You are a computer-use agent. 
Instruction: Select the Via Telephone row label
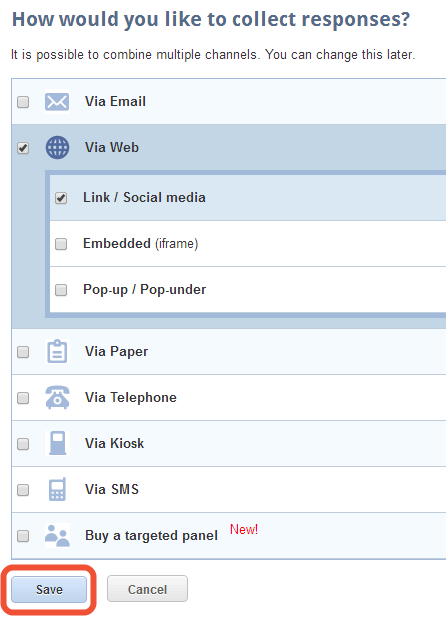[x=131, y=397]
